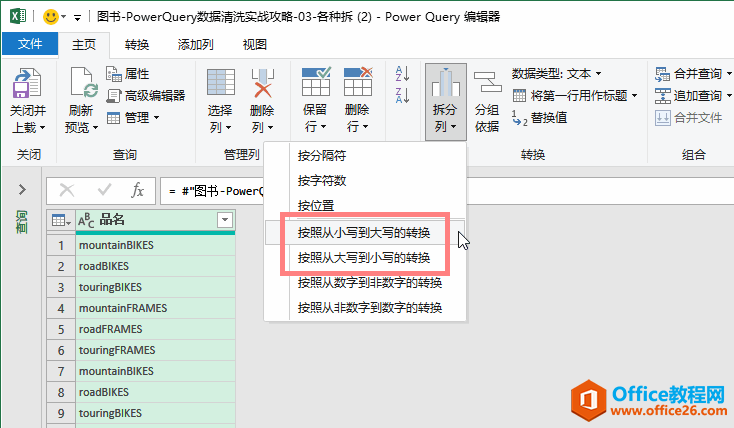Image resolution: width=734 pixels, height=428 pixels.
Task: Cancel formula edit with the X icon
Action: 67,191
